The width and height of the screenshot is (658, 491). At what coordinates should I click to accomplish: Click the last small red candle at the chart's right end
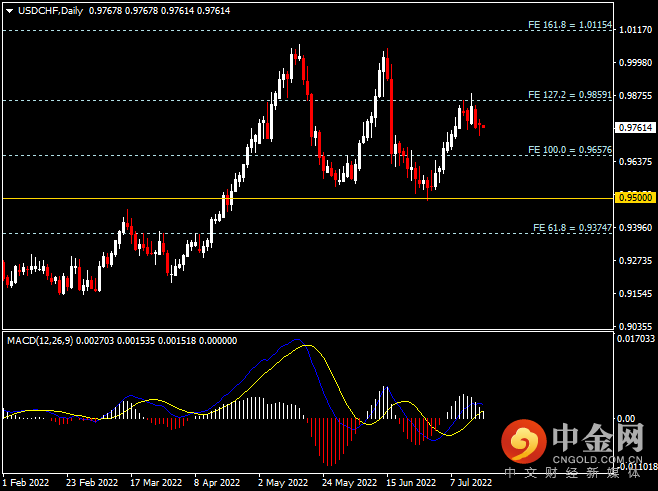tap(484, 126)
